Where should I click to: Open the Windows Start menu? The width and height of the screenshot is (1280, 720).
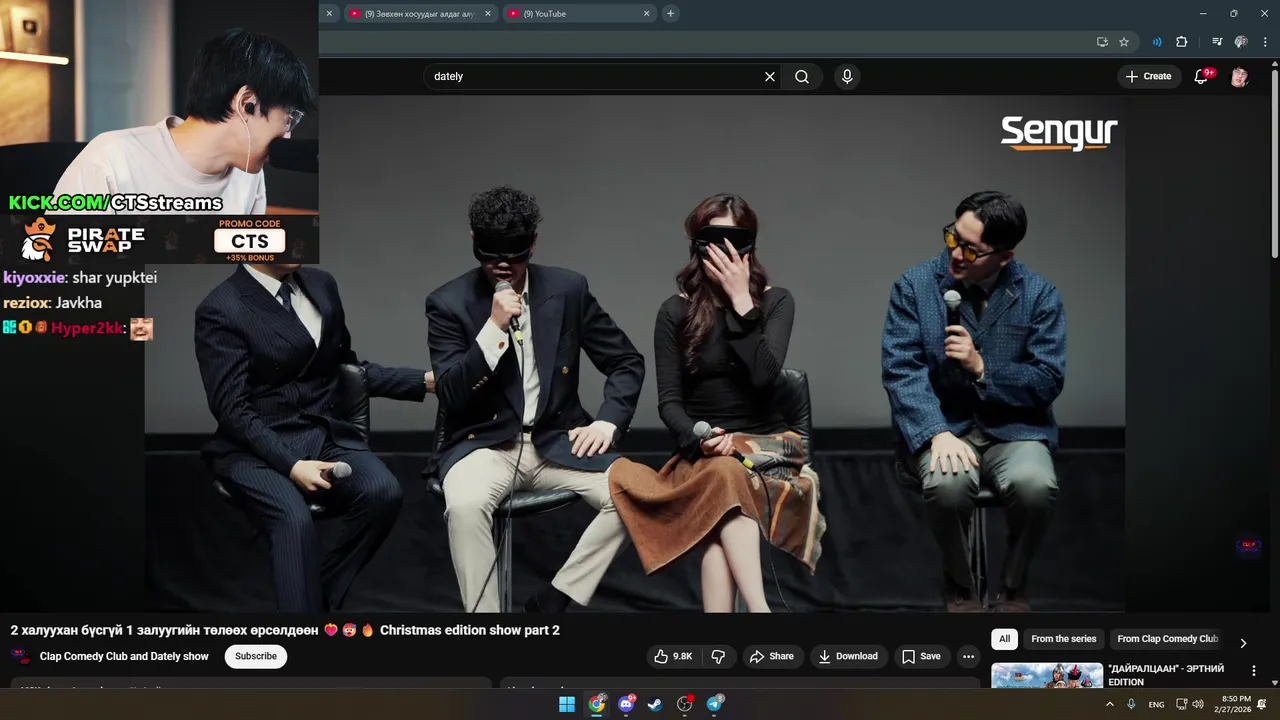tap(567, 704)
